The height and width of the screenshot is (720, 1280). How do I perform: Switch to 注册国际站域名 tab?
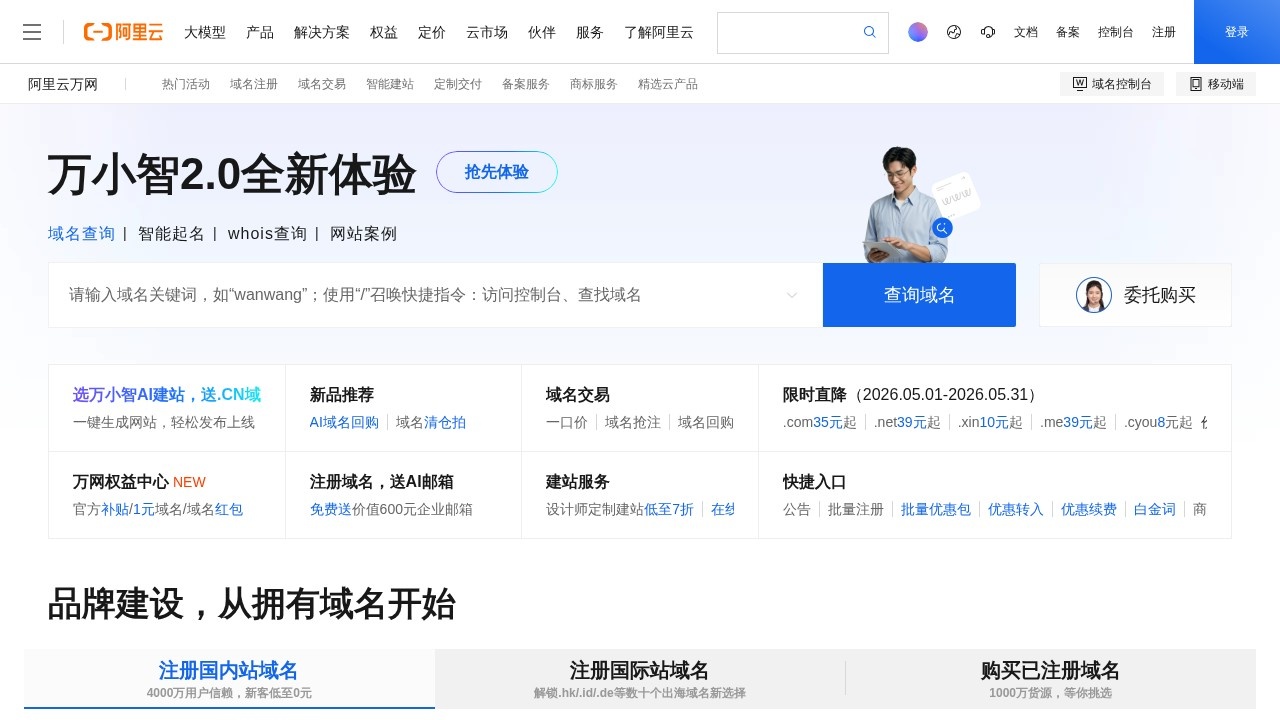coord(640,679)
